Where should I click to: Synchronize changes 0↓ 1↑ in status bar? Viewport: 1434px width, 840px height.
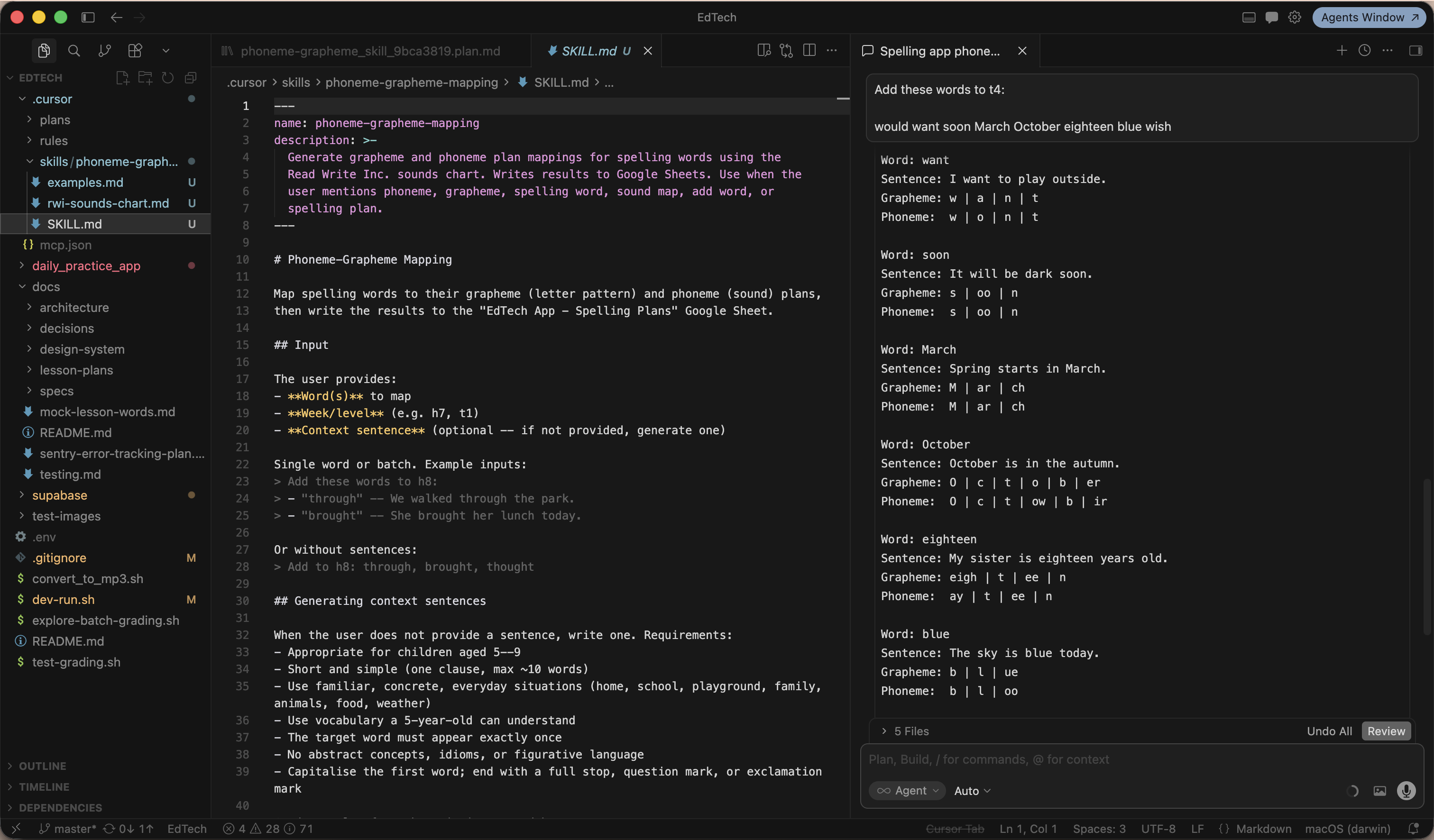129,829
